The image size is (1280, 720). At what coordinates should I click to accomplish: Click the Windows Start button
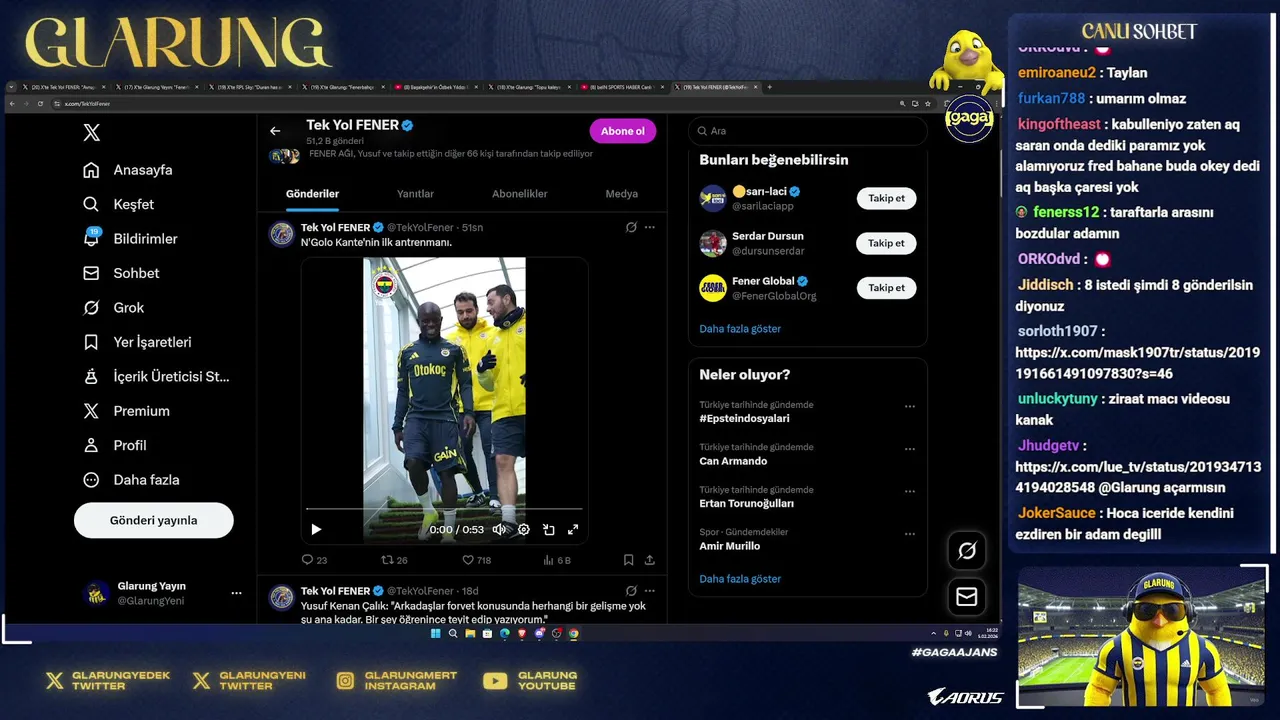tap(436, 633)
